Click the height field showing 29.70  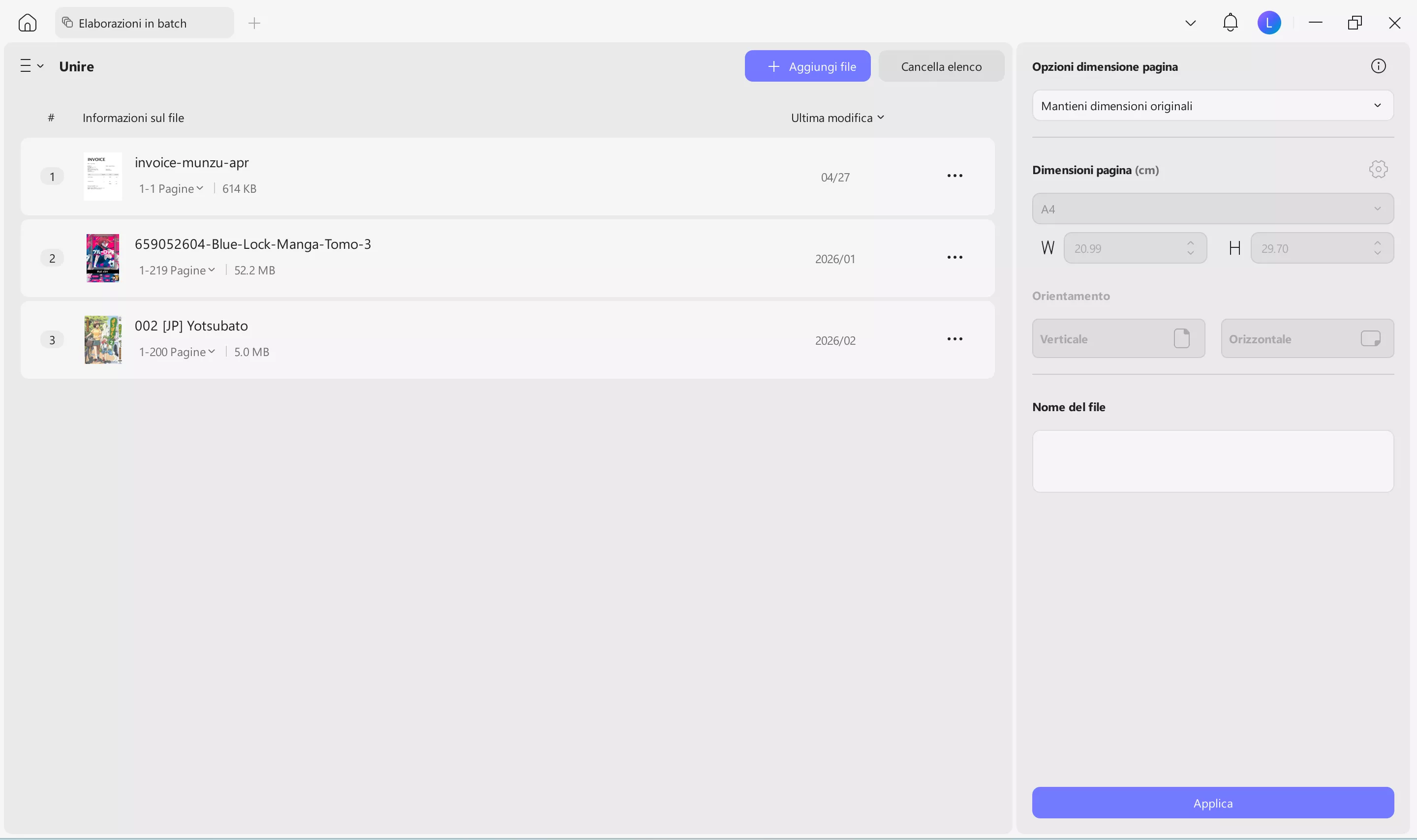[x=1322, y=248]
